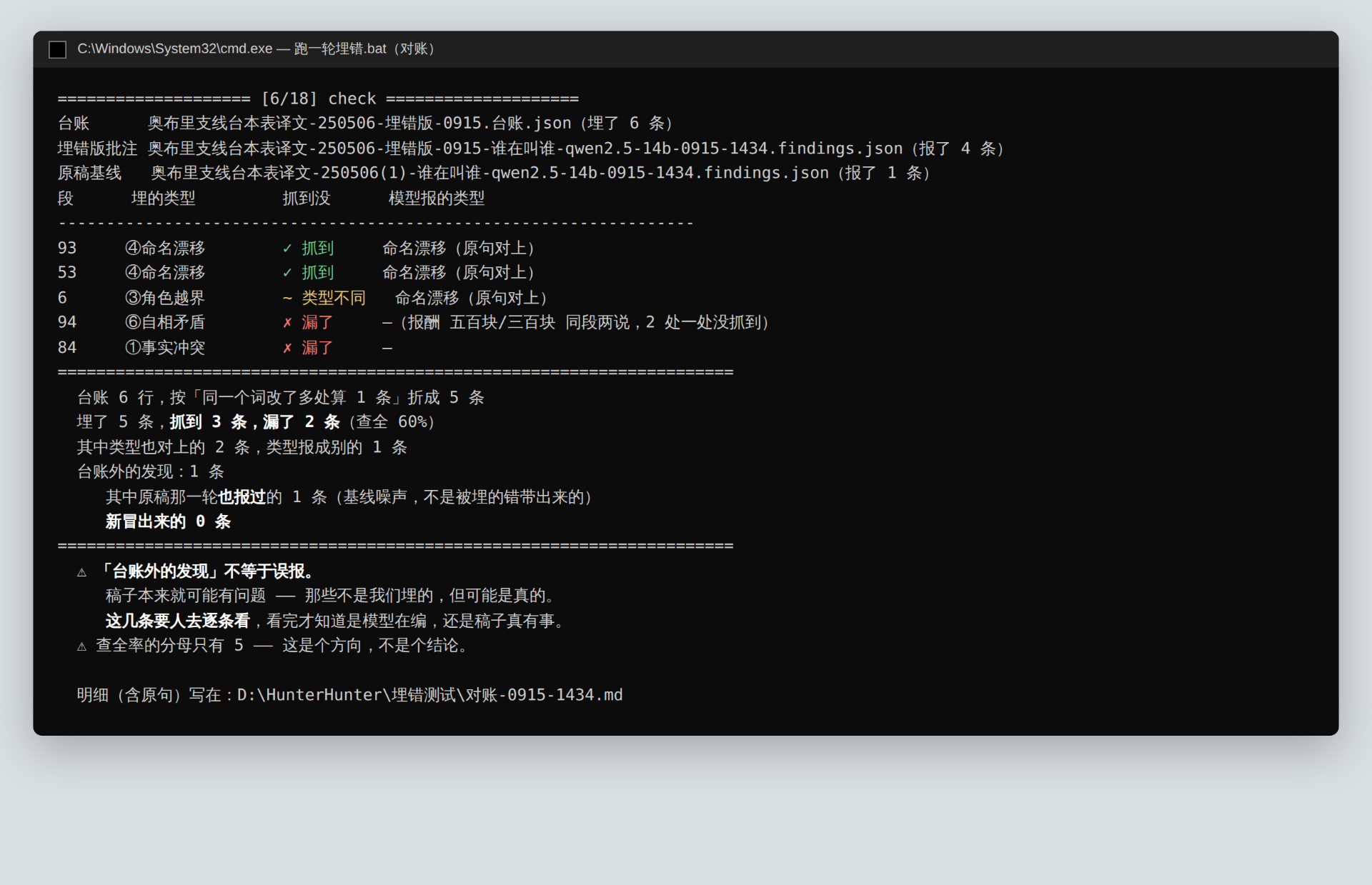Click the bold line 新冒出来的 0 条
The height and width of the screenshot is (885, 1372).
pyautogui.click(x=169, y=521)
